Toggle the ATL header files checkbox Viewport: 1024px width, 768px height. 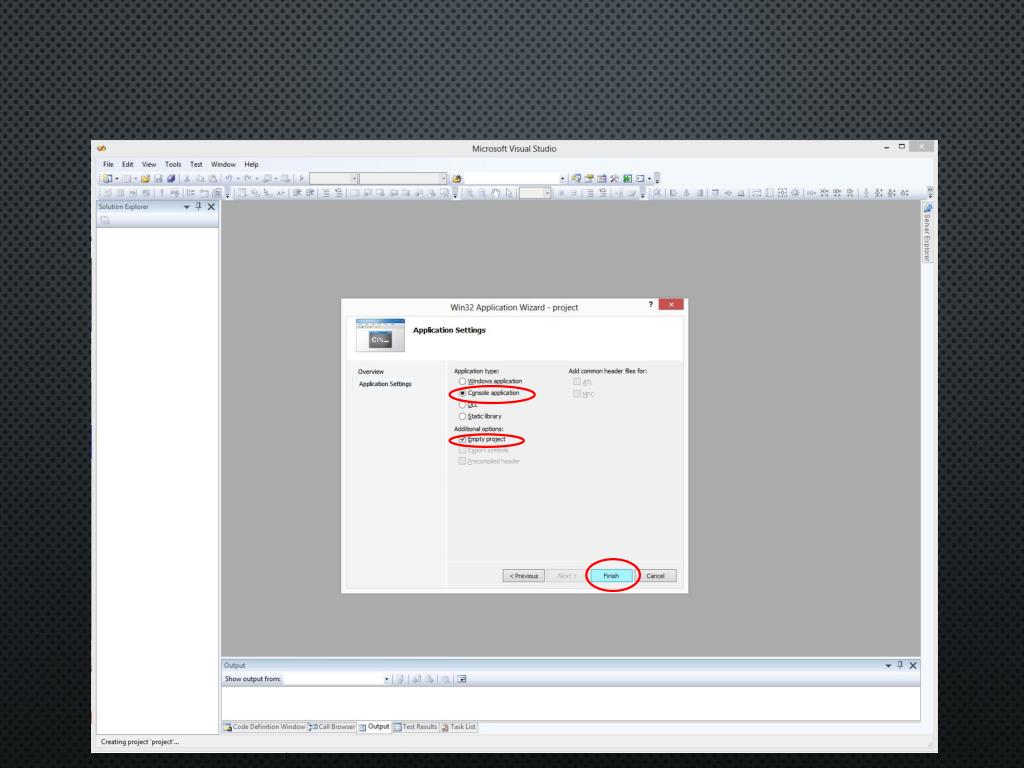pyautogui.click(x=577, y=382)
